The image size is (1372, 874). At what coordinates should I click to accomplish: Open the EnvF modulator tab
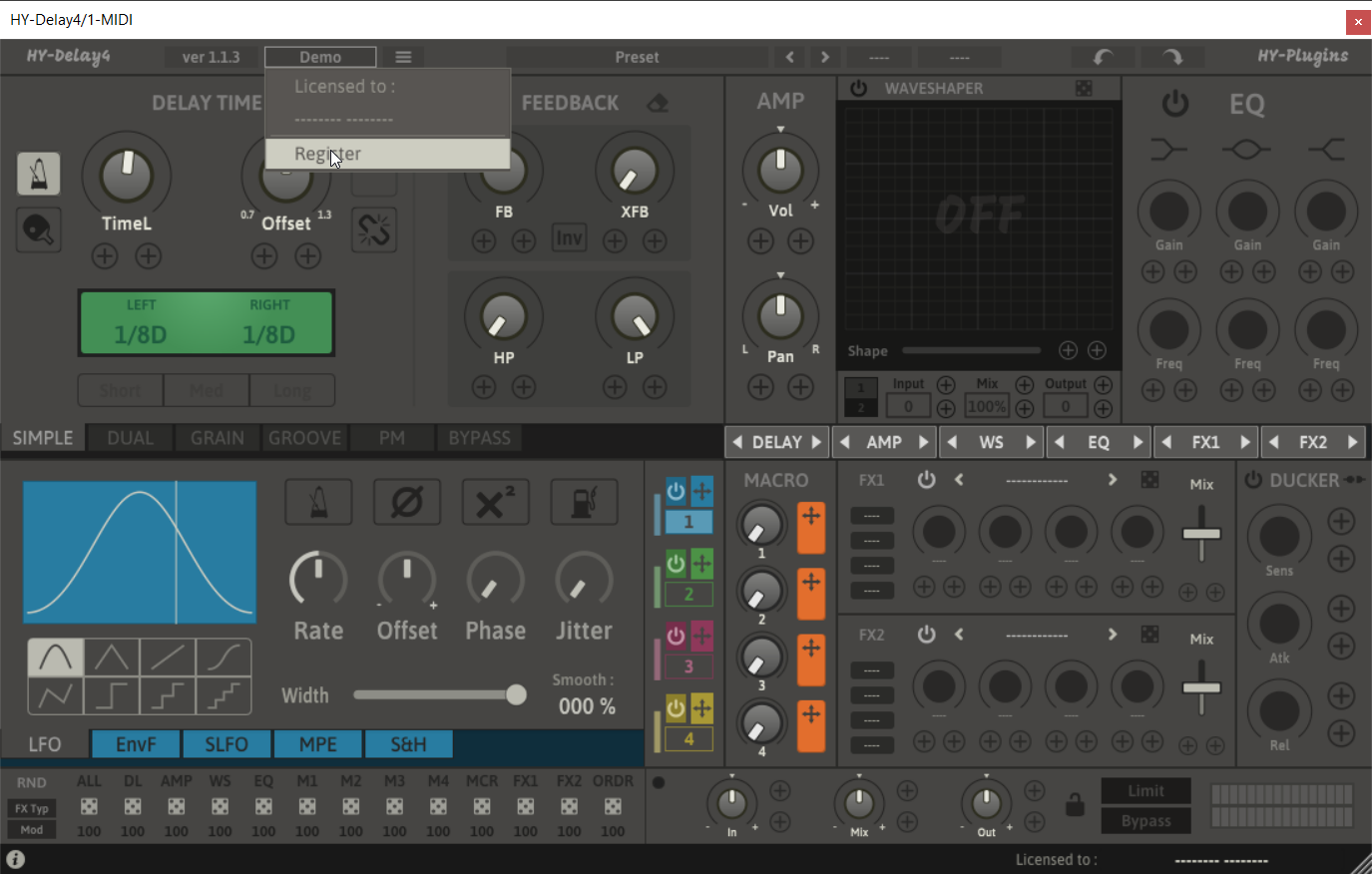point(136,744)
